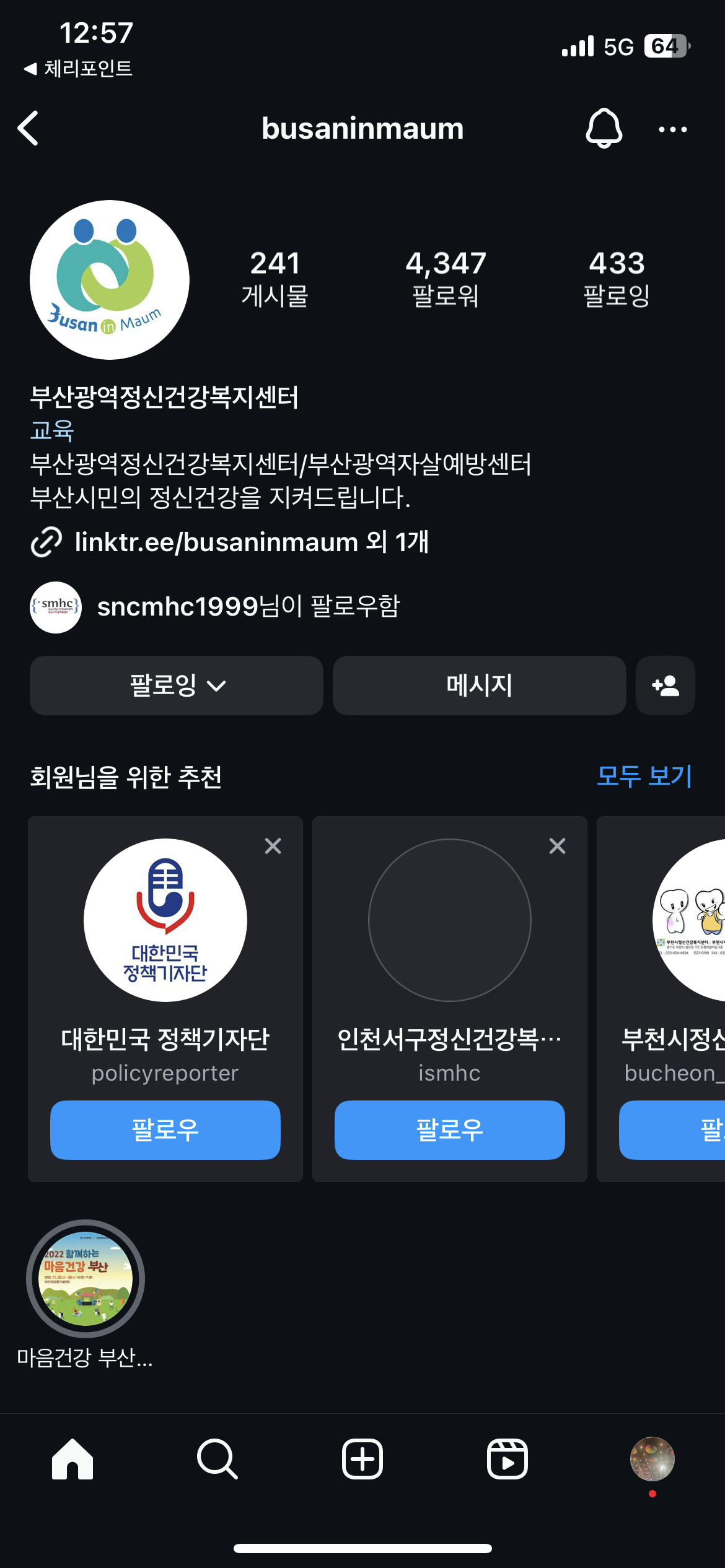Open the 마음건강 부산 story highlight
This screenshot has height=1568, width=725.
pos(86,1279)
